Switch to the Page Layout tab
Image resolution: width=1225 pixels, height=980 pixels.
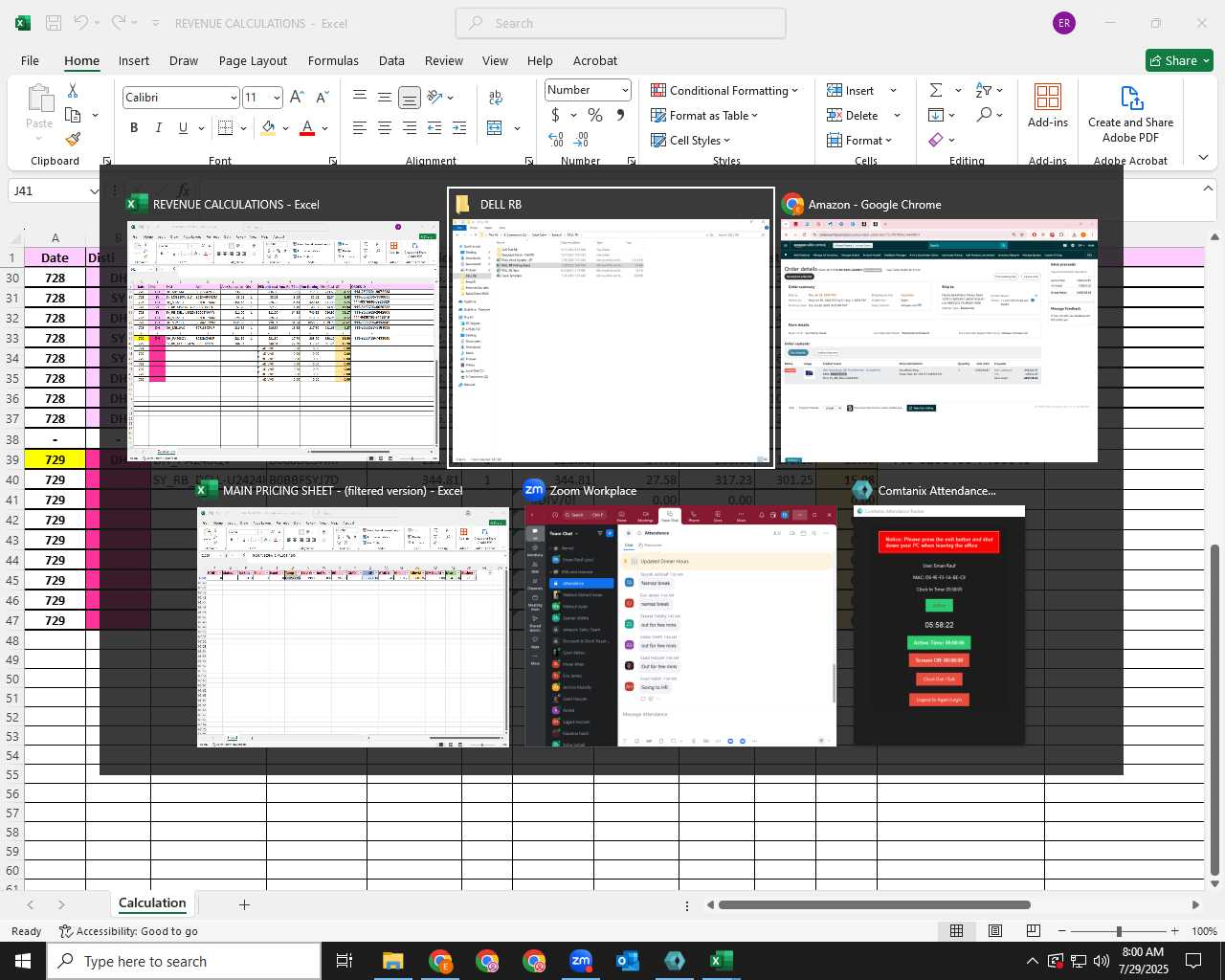click(253, 60)
